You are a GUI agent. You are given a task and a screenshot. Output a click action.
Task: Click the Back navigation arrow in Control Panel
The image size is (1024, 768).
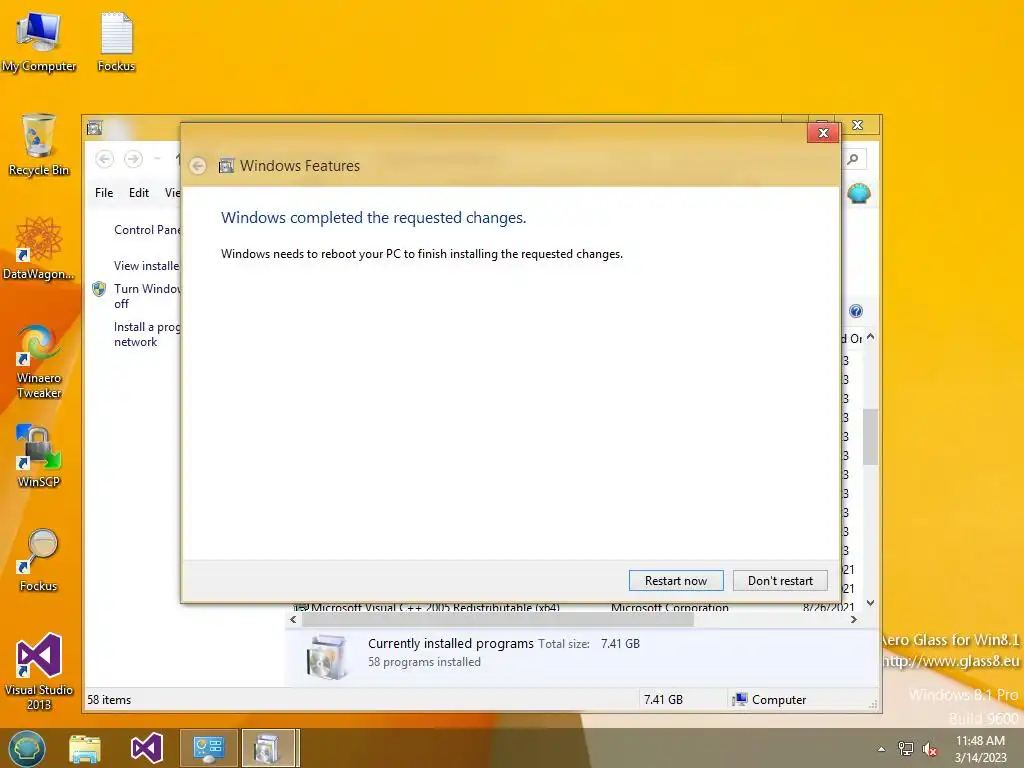[x=104, y=159]
